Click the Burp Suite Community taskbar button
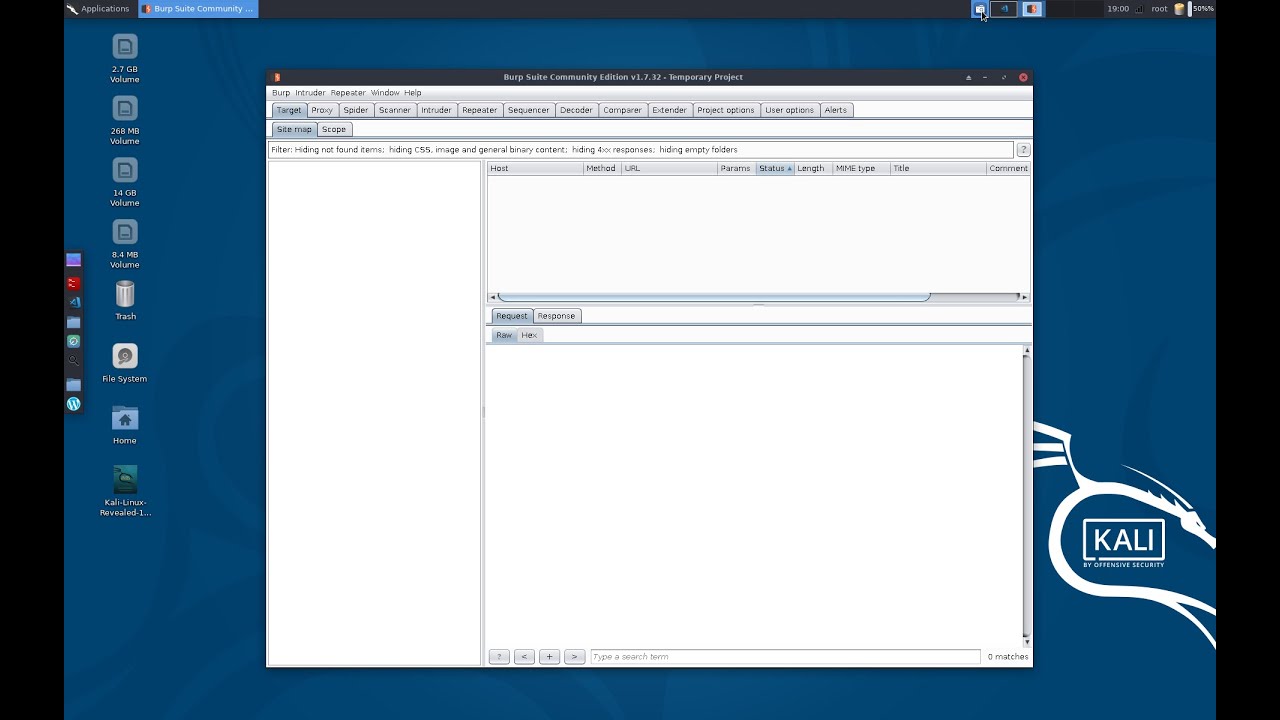Viewport: 1280px width, 720px height. 197,9
